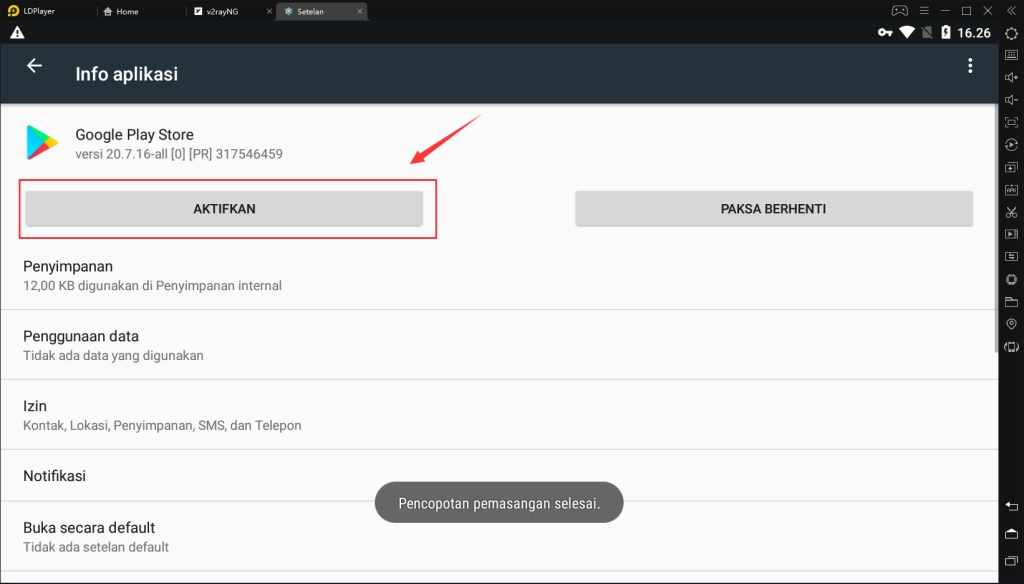
Task: Open the LDPlayer hamburger menu
Action: point(923,10)
